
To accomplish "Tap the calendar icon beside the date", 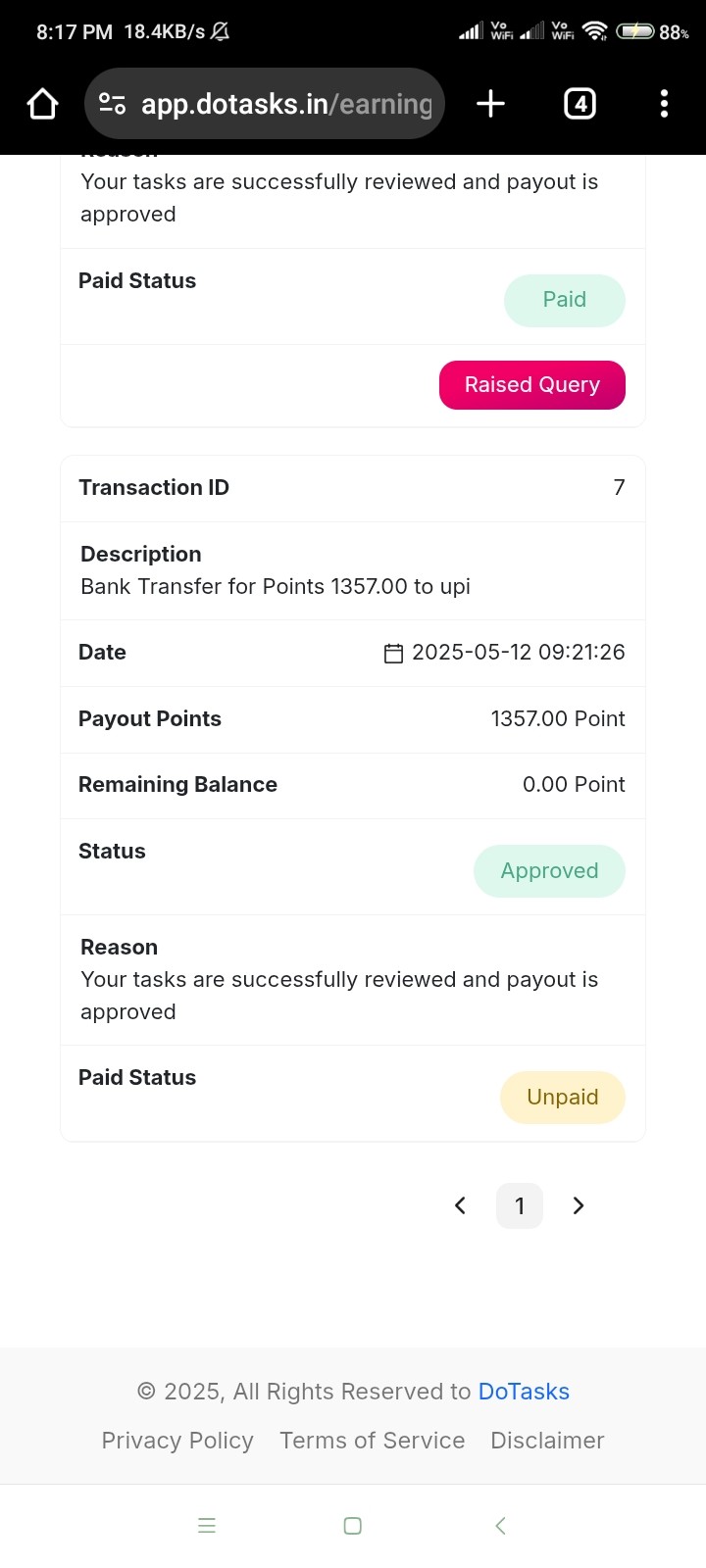I will coord(393,654).
